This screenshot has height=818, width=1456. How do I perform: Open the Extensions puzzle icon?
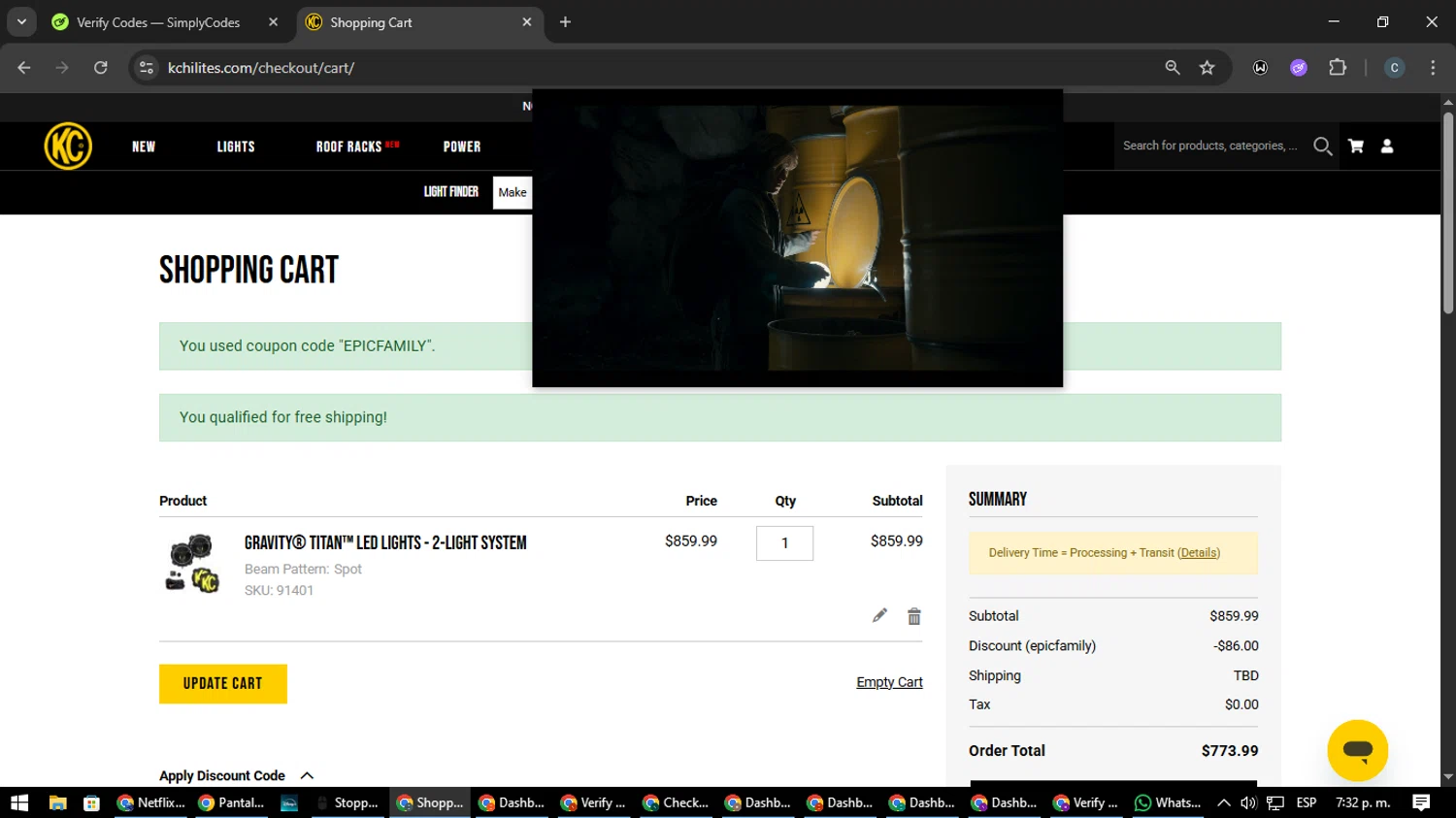pyautogui.click(x=1338, y=68)
